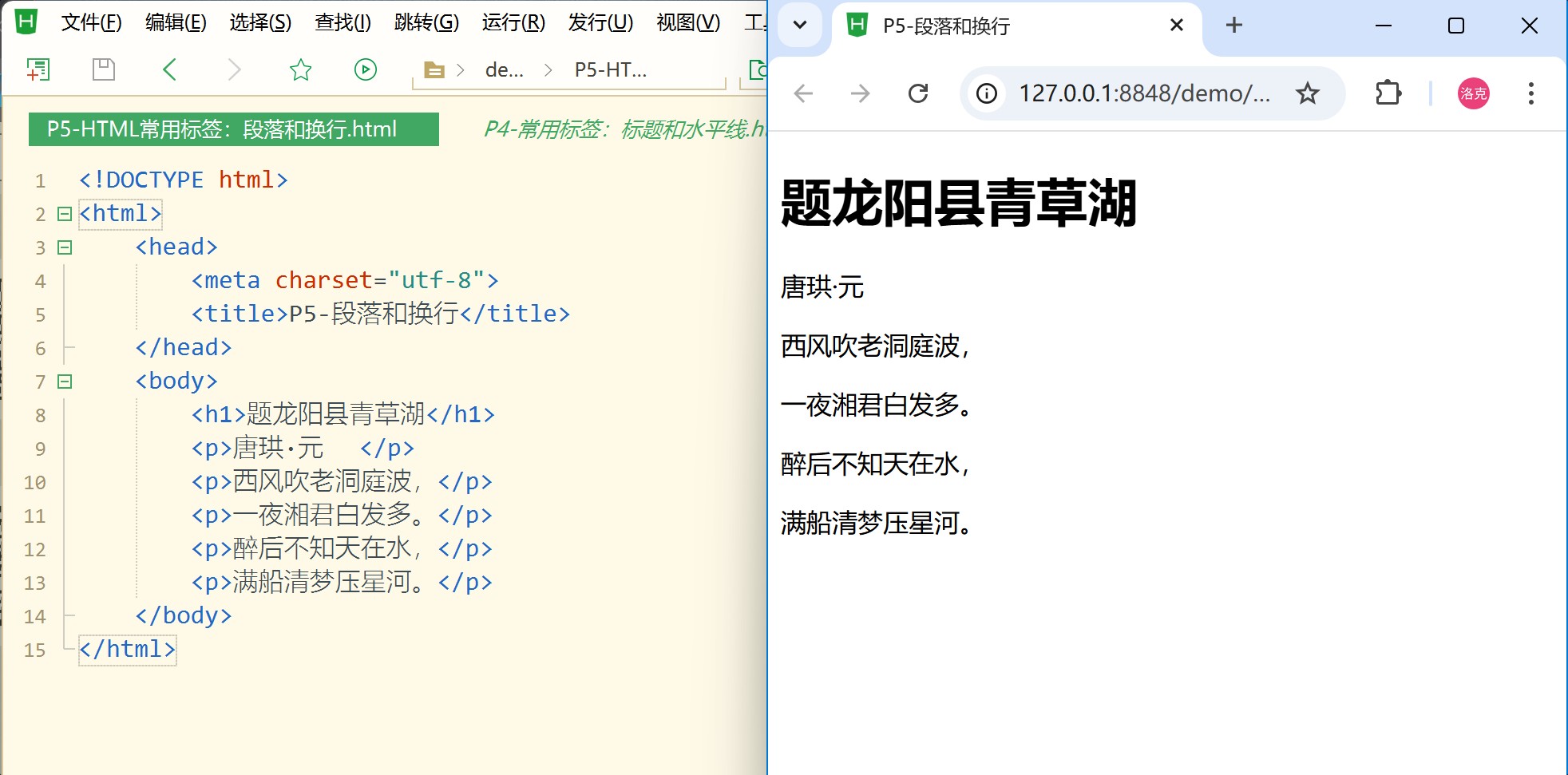Bookmark this page with the star icon
Viewport: 1568px width, 775px height.
pyautogui.click(x=1308, y=94)
